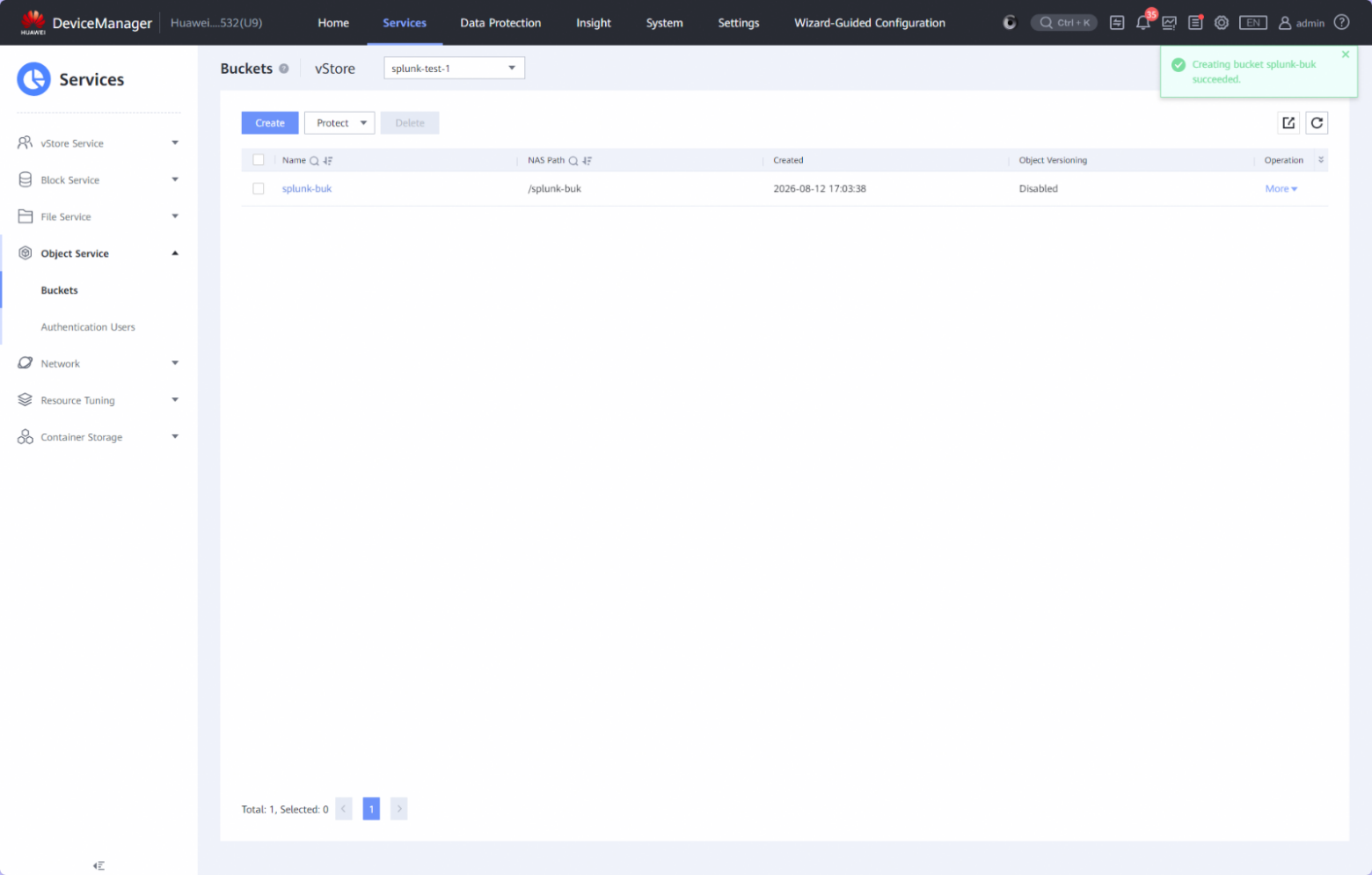The height and width of the screenshot is (875, 1372).
Task: Expand the Block Service arrow
Action: pos(175,179)
